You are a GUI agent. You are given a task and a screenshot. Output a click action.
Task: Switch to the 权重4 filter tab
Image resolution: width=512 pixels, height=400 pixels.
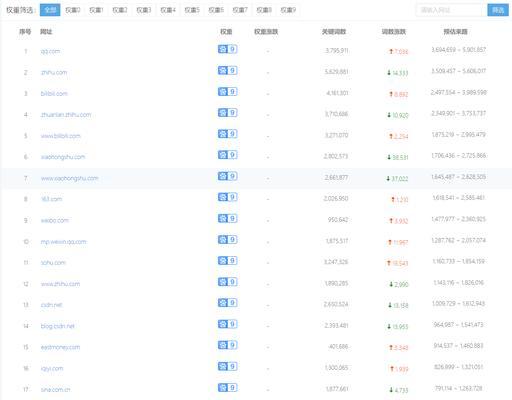click(168, 10)
